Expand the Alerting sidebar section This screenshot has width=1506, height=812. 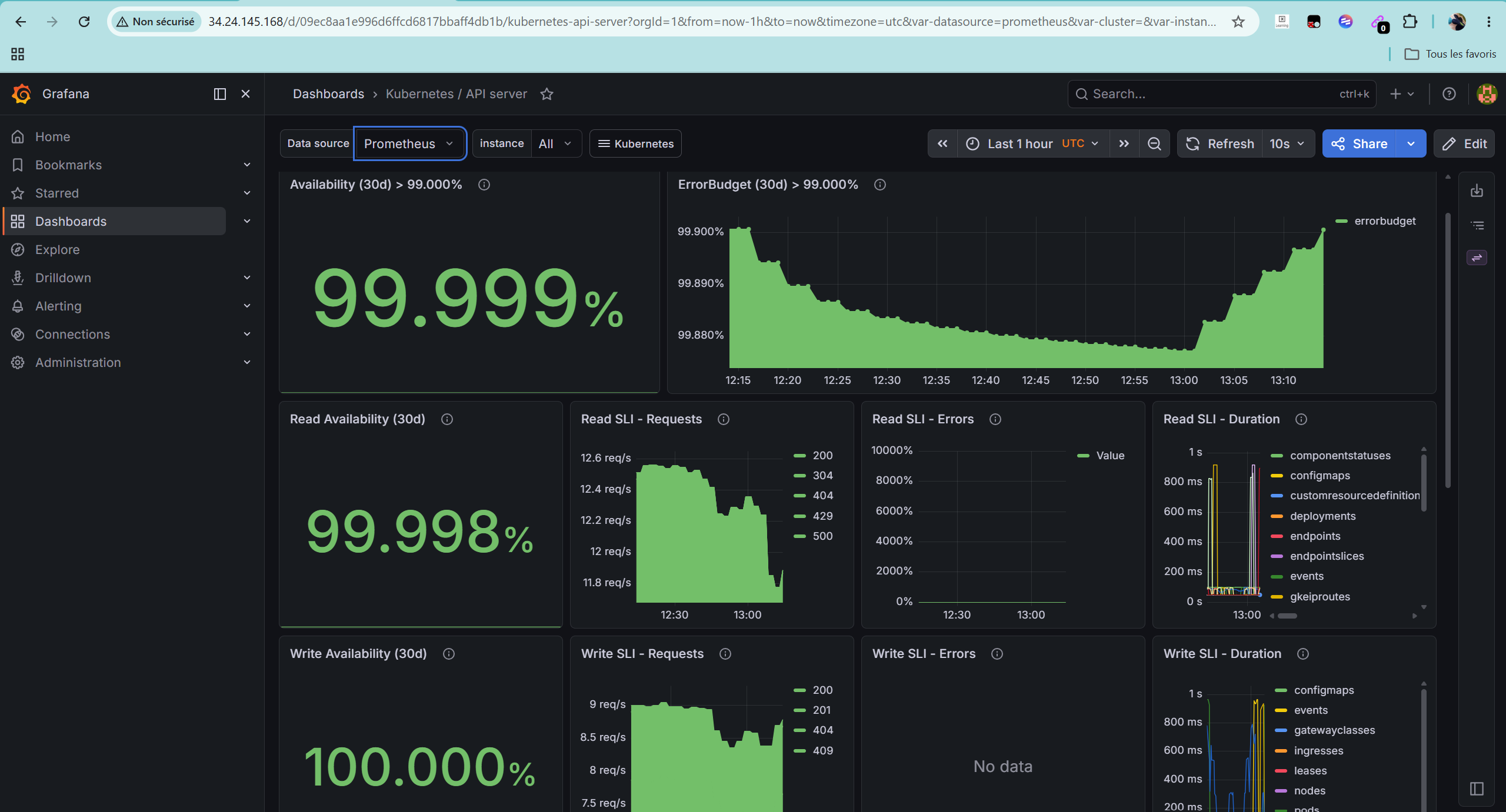(247, 306)
